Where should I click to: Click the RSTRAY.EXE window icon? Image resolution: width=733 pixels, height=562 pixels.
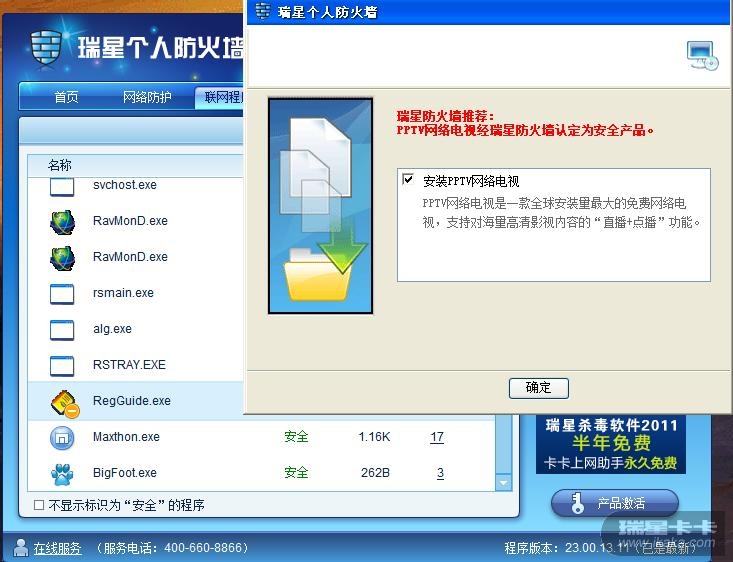62,366
